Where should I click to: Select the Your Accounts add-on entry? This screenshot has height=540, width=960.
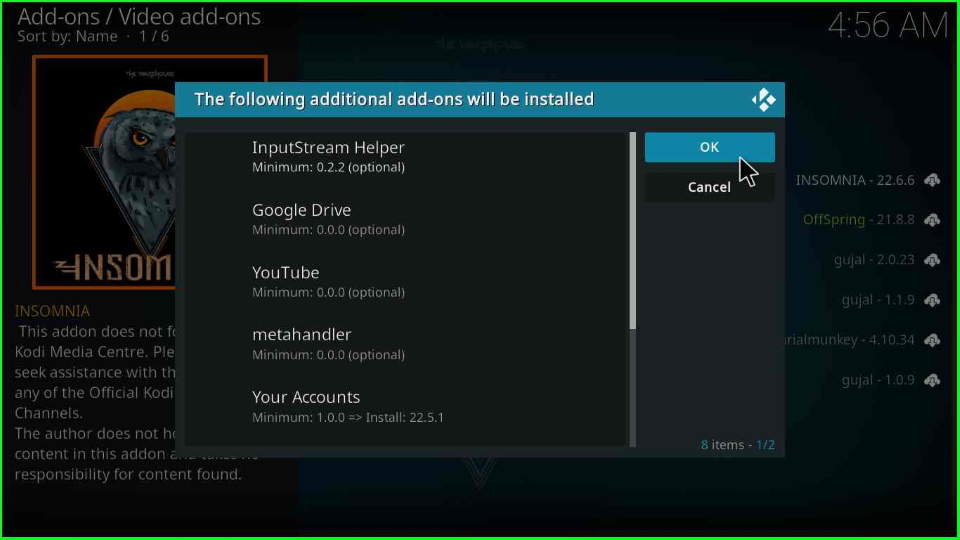(x=407, y=407)
